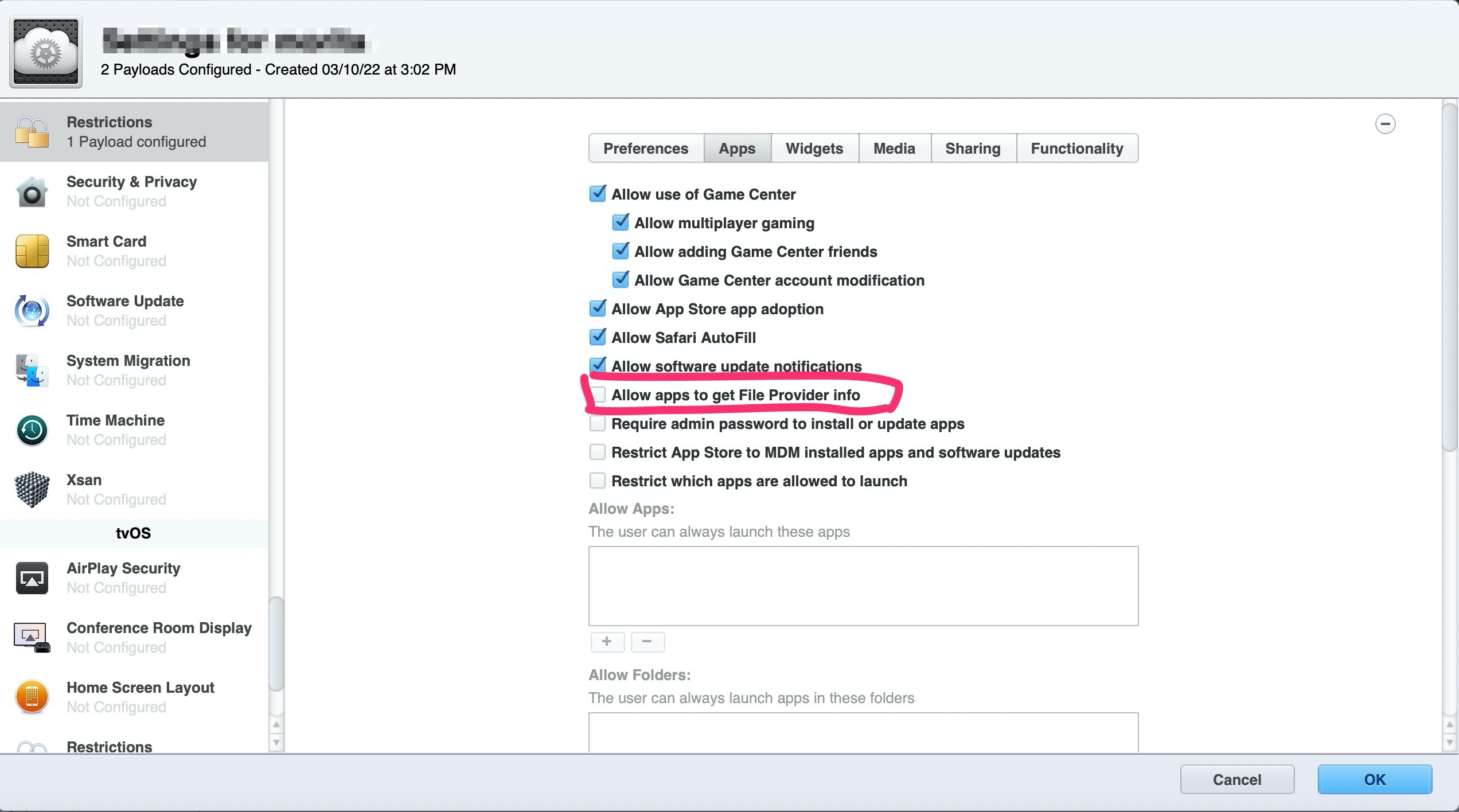This screenshot has width=1459, height=812.
Task: Click sidebar scroll down arrow
Action: tap(276, 743)
